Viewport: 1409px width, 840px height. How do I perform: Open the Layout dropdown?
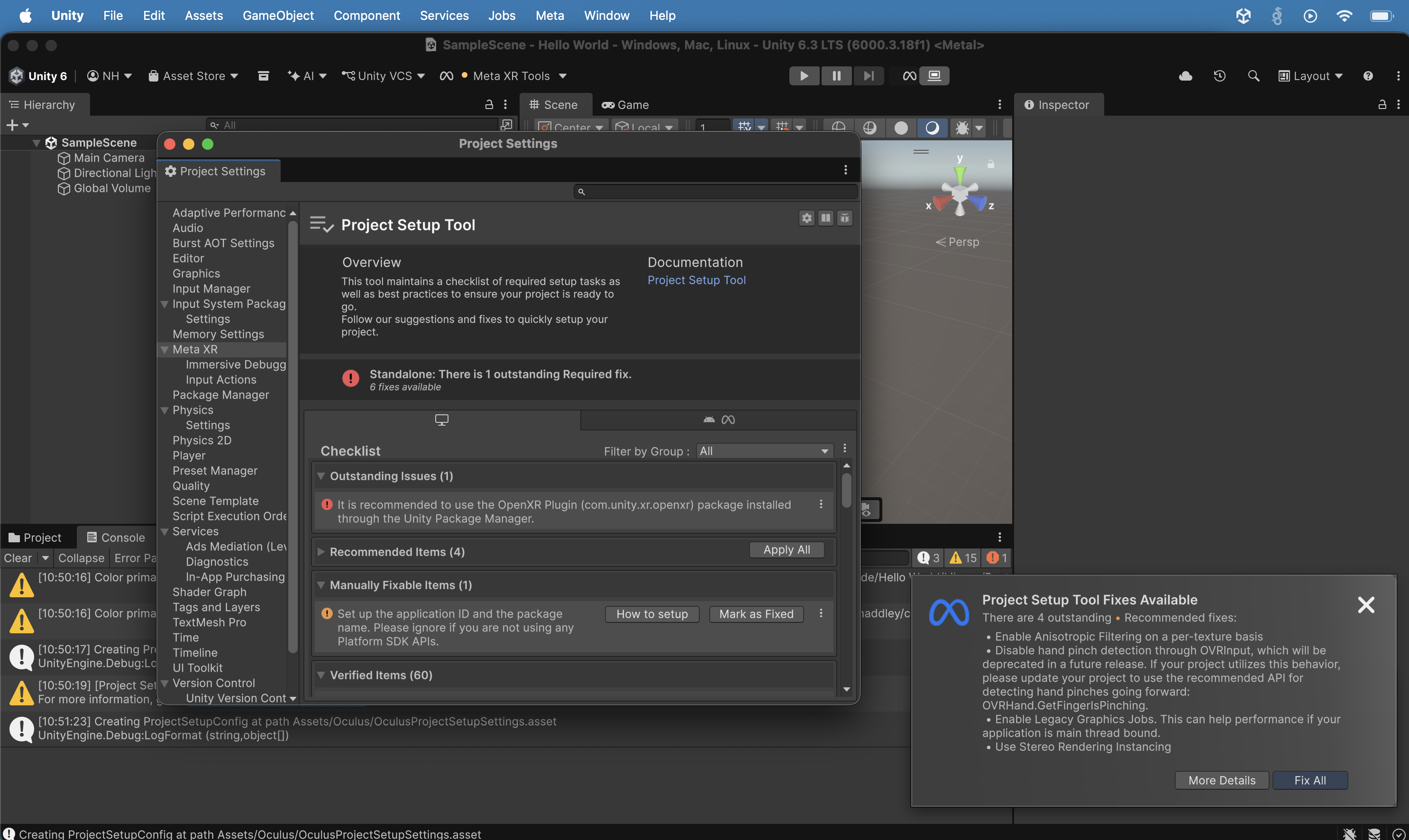pos(1310,76)
